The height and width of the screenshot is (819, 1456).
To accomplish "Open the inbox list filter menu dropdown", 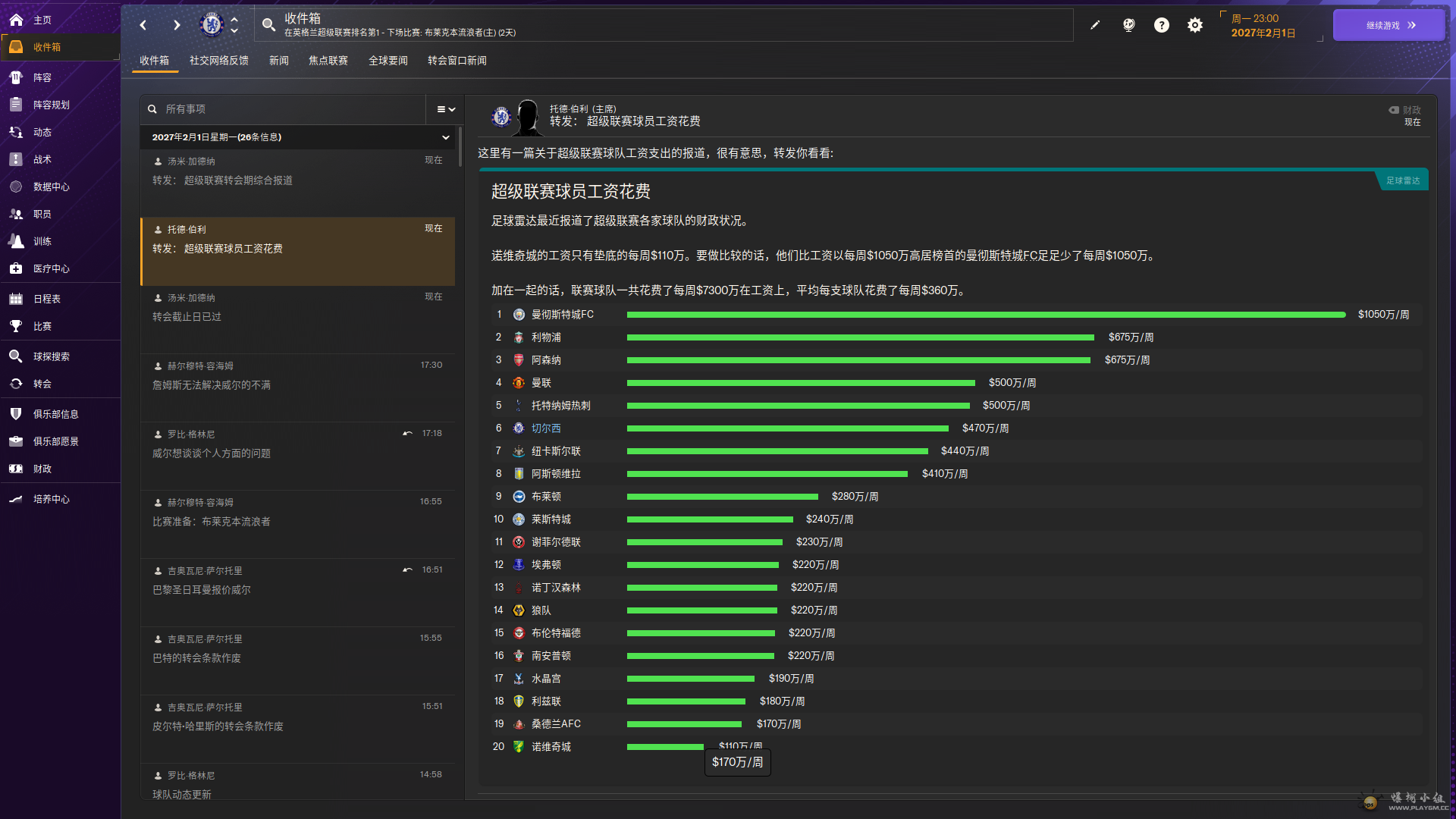I will 446,109.
